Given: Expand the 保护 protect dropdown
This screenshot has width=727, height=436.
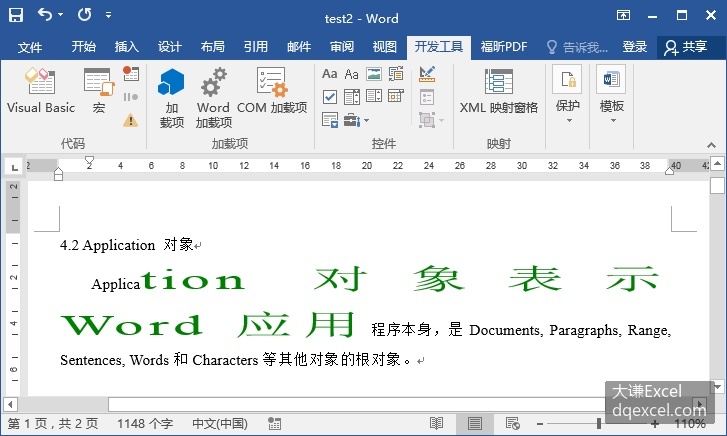Looking at the screenshot, I should tap(568, 121).
